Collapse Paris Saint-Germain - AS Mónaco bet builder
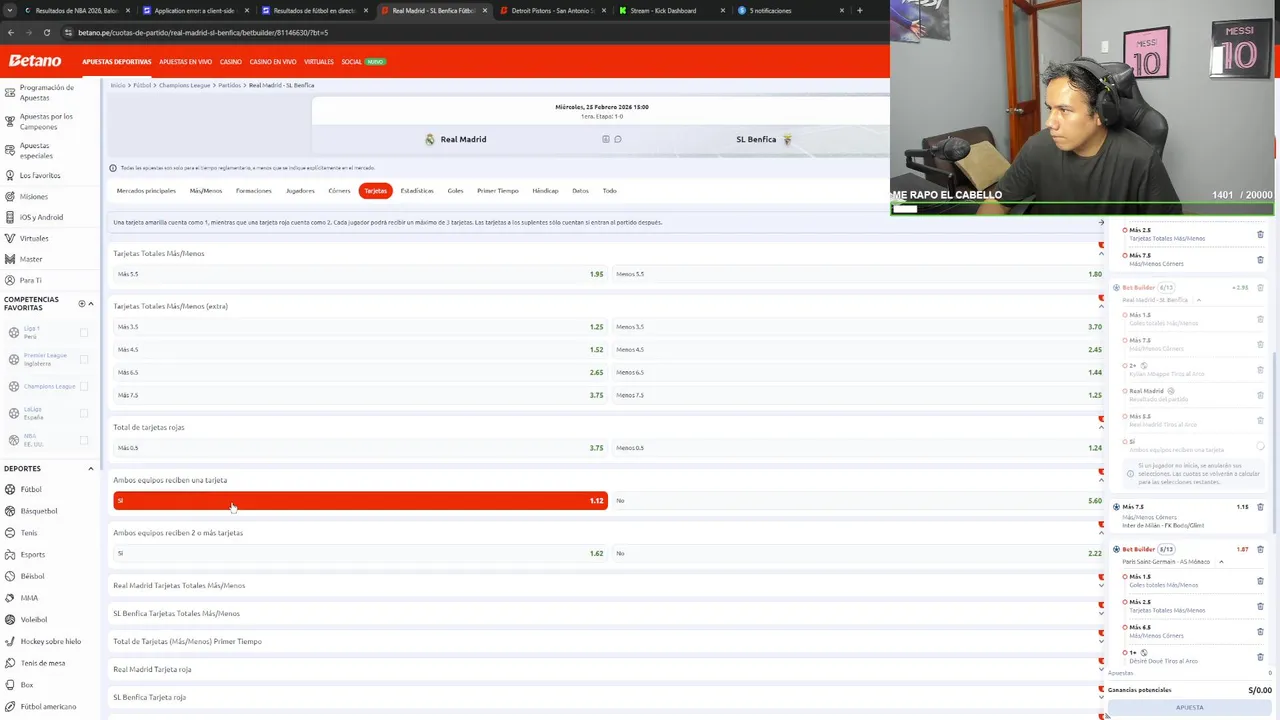Image resolution: width=1280 pixels, height=720 pixels. [x=1221, y=562]
